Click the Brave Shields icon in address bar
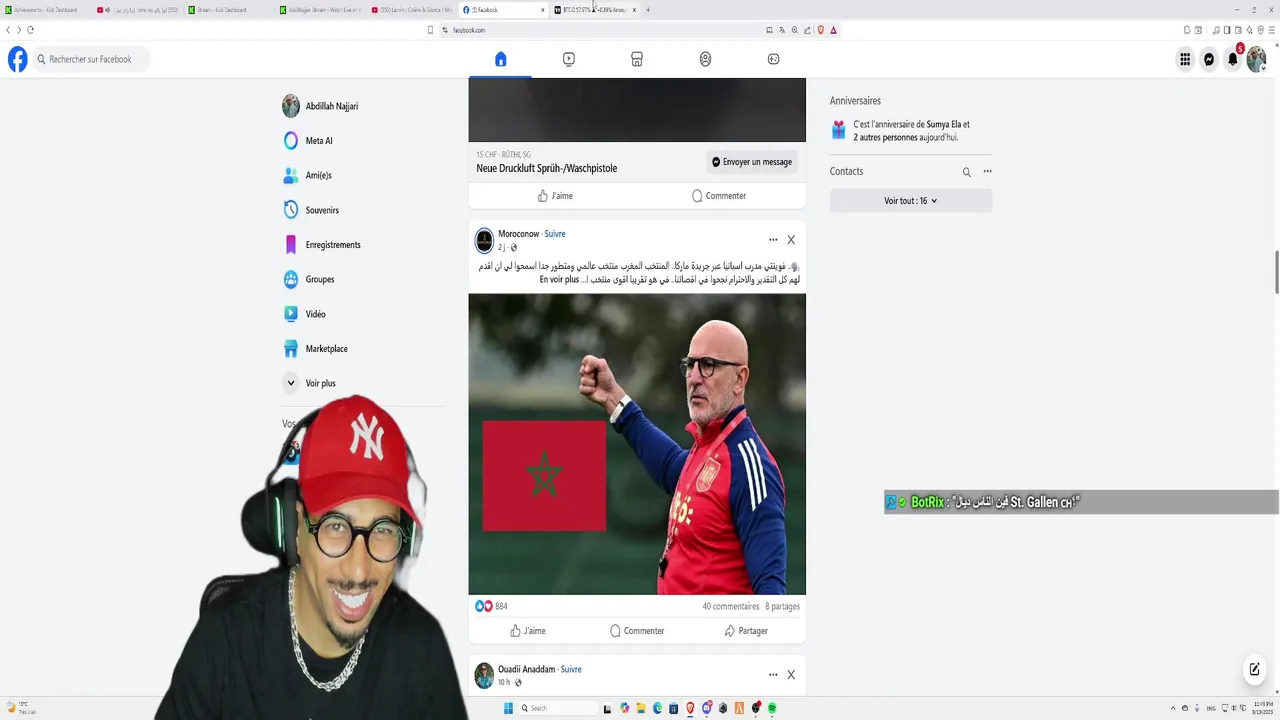This screenshot has width=1280, height=720. 821,30
